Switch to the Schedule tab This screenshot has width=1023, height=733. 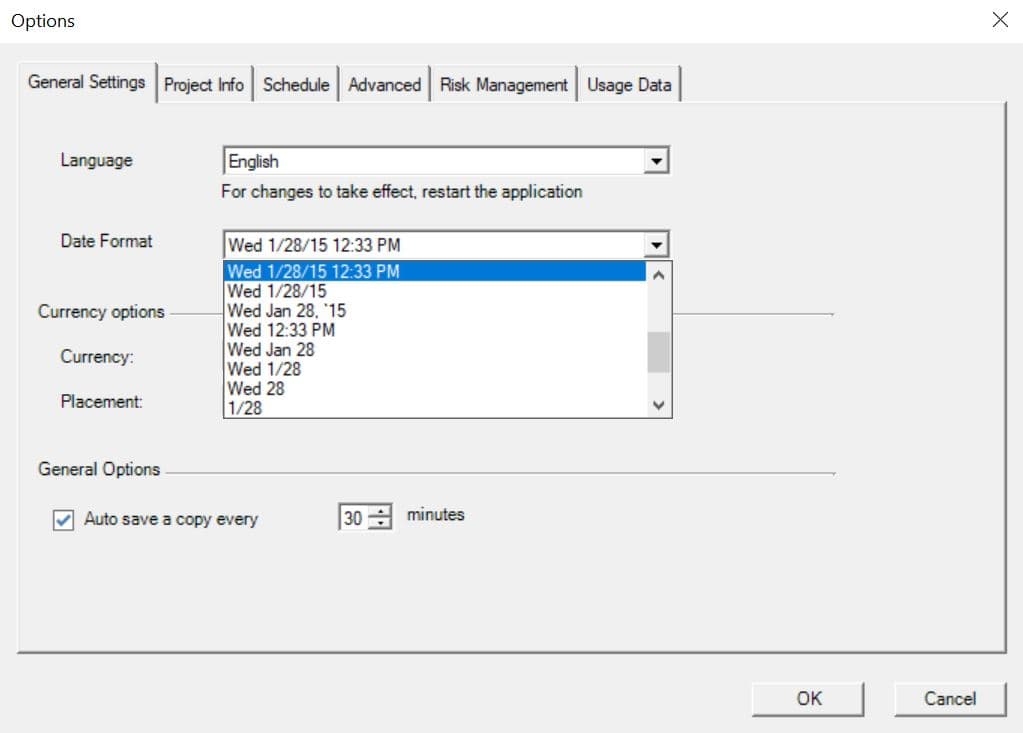(296, 84)
